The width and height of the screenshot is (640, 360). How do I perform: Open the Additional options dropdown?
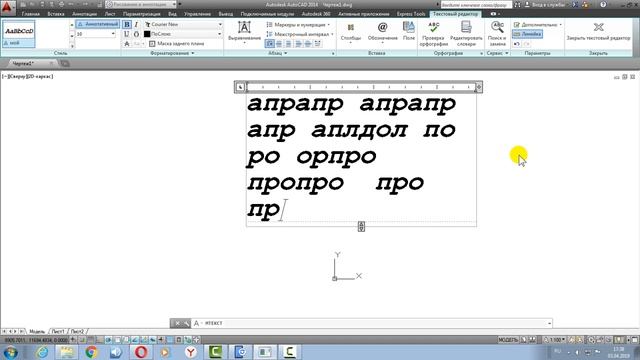(x=538, y=25)
